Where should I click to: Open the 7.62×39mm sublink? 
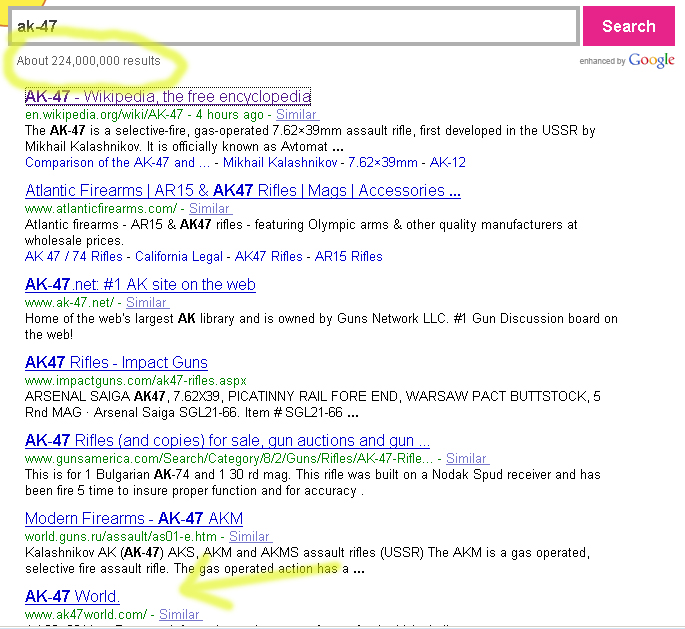point(383,162)
